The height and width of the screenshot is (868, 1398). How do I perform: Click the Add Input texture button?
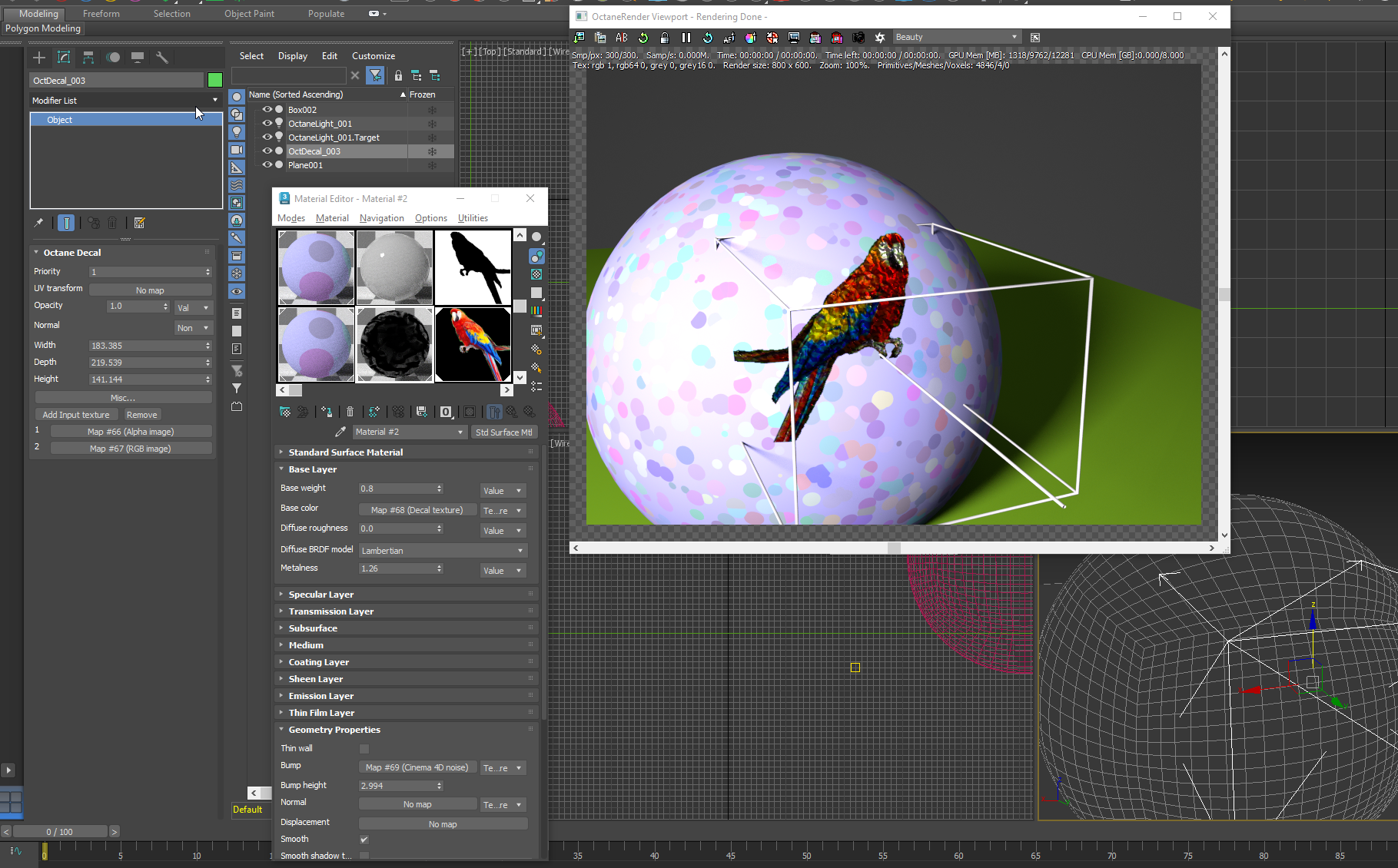point(76,415)
